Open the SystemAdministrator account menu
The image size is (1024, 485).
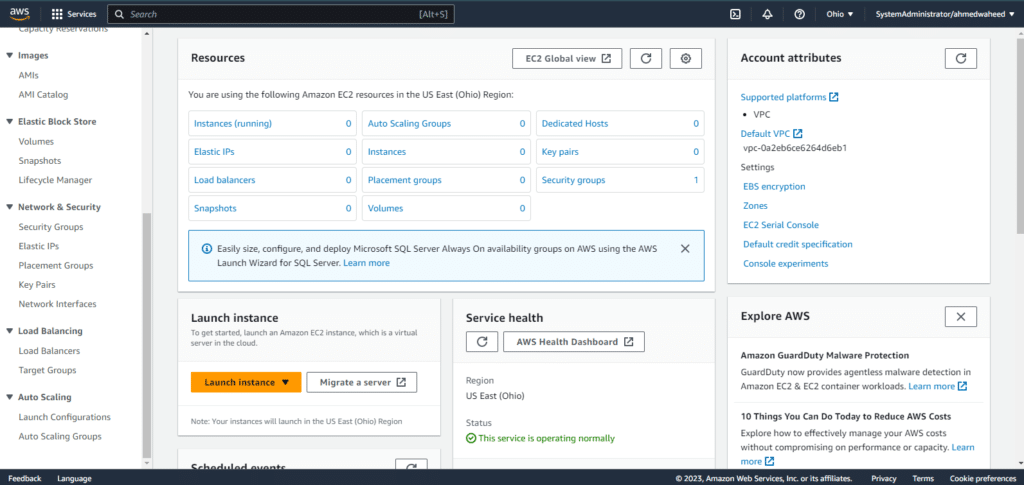tap(945, 14)
